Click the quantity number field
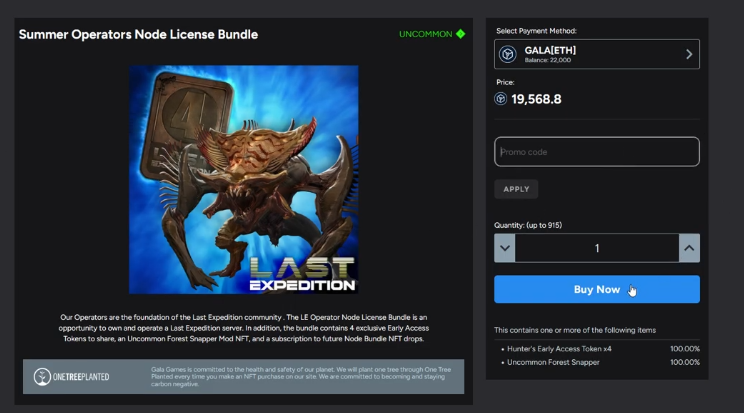This screenshot has width=744, height=413. click(x=596, y=248)
